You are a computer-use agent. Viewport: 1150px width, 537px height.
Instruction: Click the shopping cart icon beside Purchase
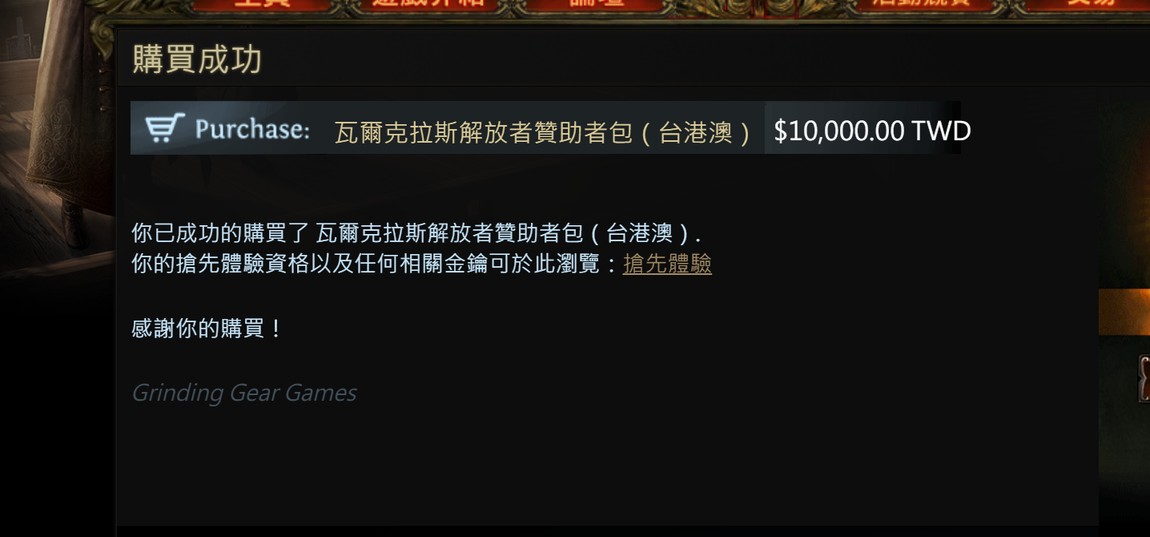pos(164,128)
